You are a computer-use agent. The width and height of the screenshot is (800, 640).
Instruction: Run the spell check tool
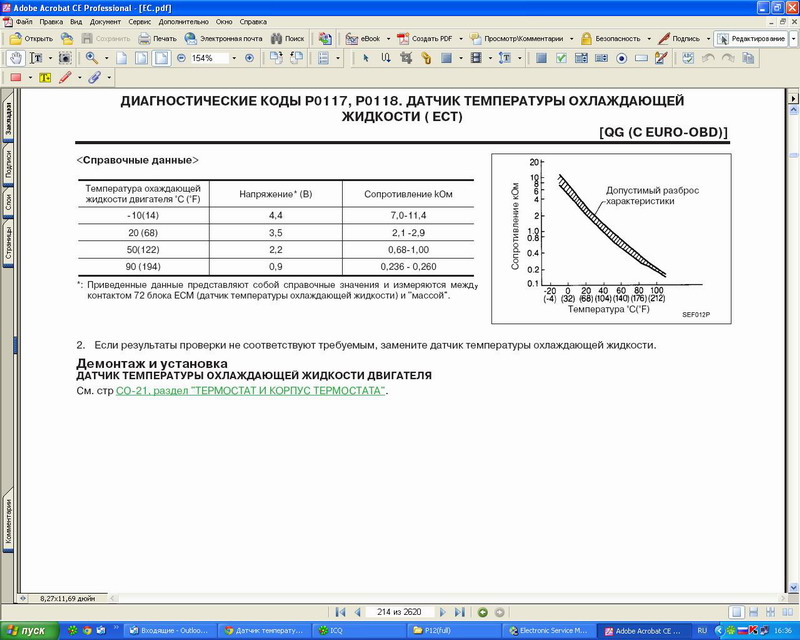(688, 58)
